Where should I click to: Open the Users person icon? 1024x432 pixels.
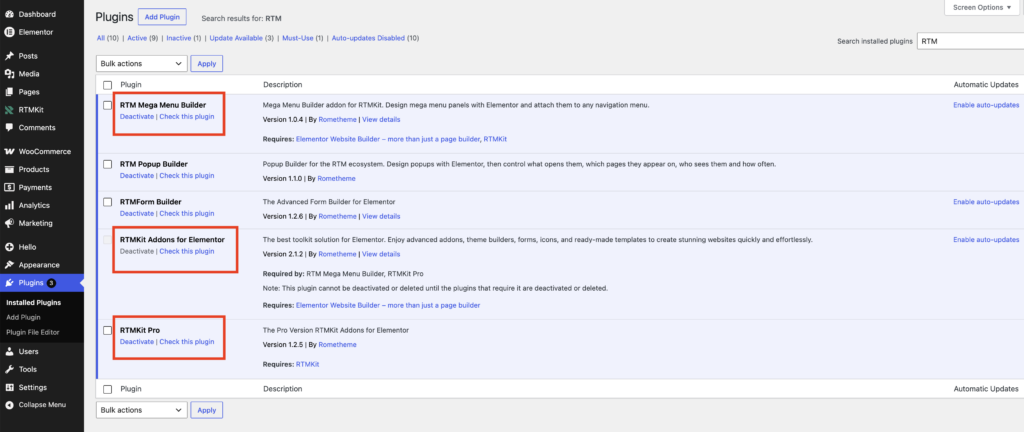pyautogui.click(x=9, y=351)
